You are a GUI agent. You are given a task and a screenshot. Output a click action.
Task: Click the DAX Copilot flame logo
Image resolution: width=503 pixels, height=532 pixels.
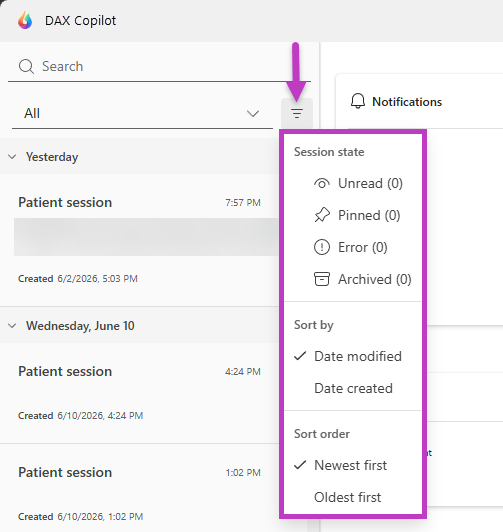pos(25,20)
